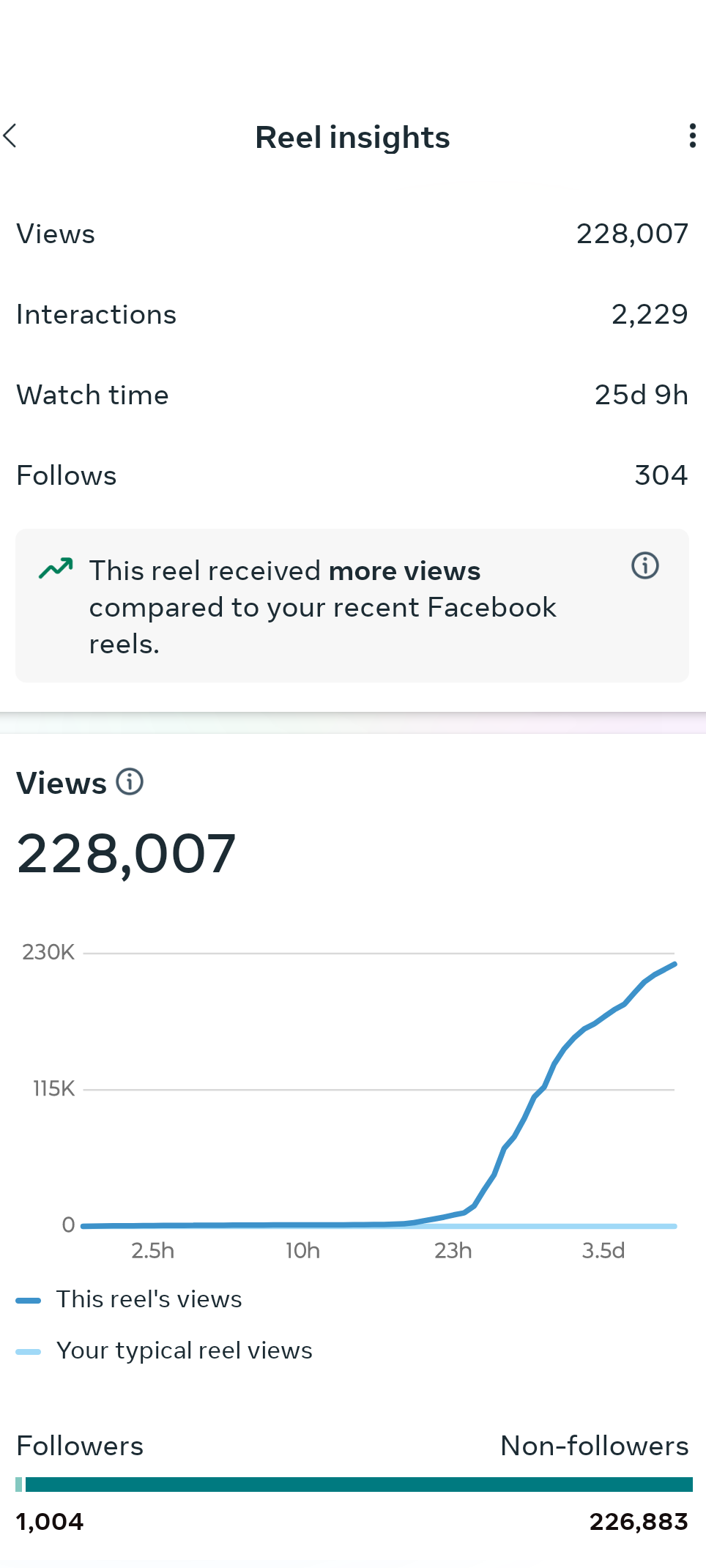Select the Interactions metric row

352,315
